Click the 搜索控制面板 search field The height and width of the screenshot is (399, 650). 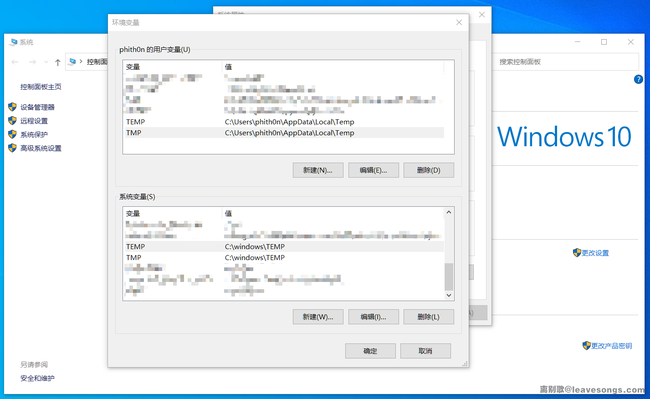565,62
